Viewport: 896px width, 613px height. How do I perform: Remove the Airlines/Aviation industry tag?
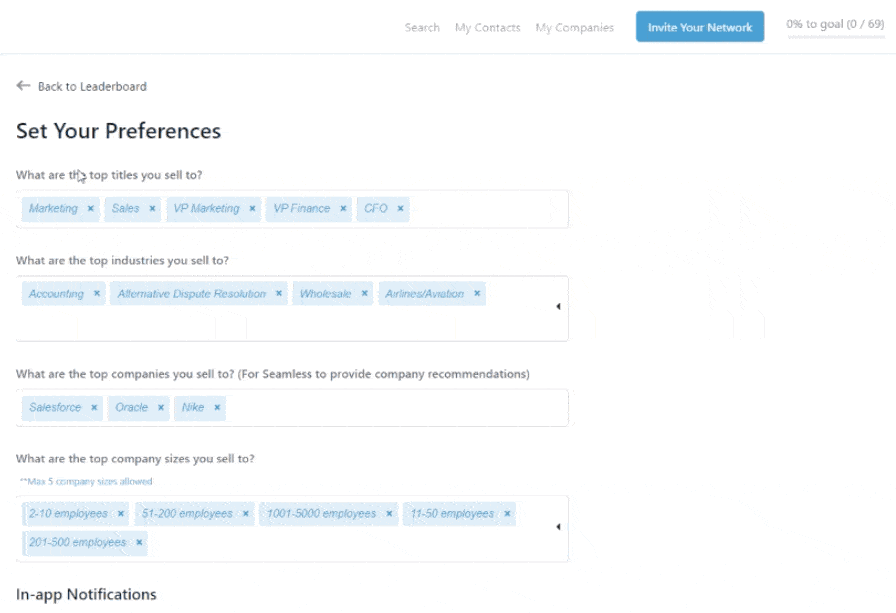coord(478,294)
